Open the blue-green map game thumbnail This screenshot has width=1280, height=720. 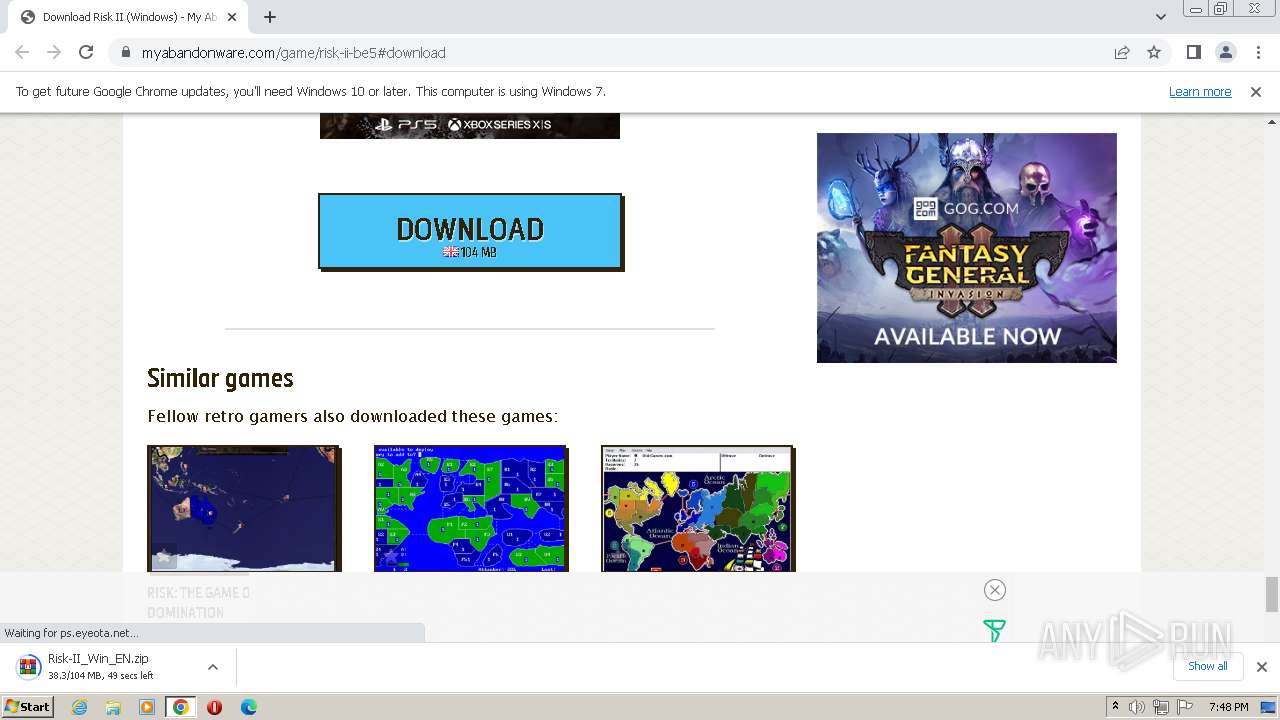[x=471, y=508]
